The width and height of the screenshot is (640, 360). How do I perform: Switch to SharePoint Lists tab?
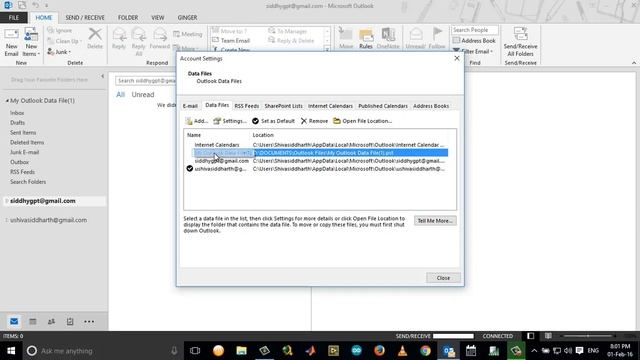point(283,106)
